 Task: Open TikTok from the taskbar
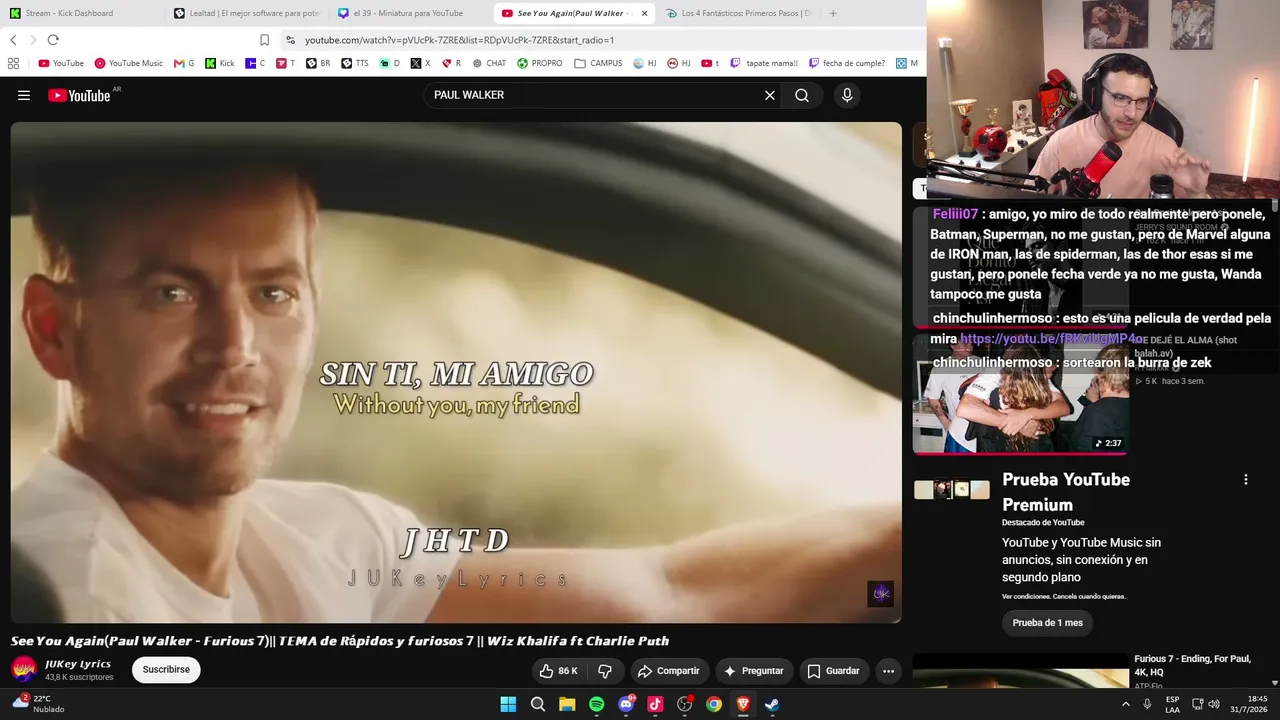coord(655,704)
